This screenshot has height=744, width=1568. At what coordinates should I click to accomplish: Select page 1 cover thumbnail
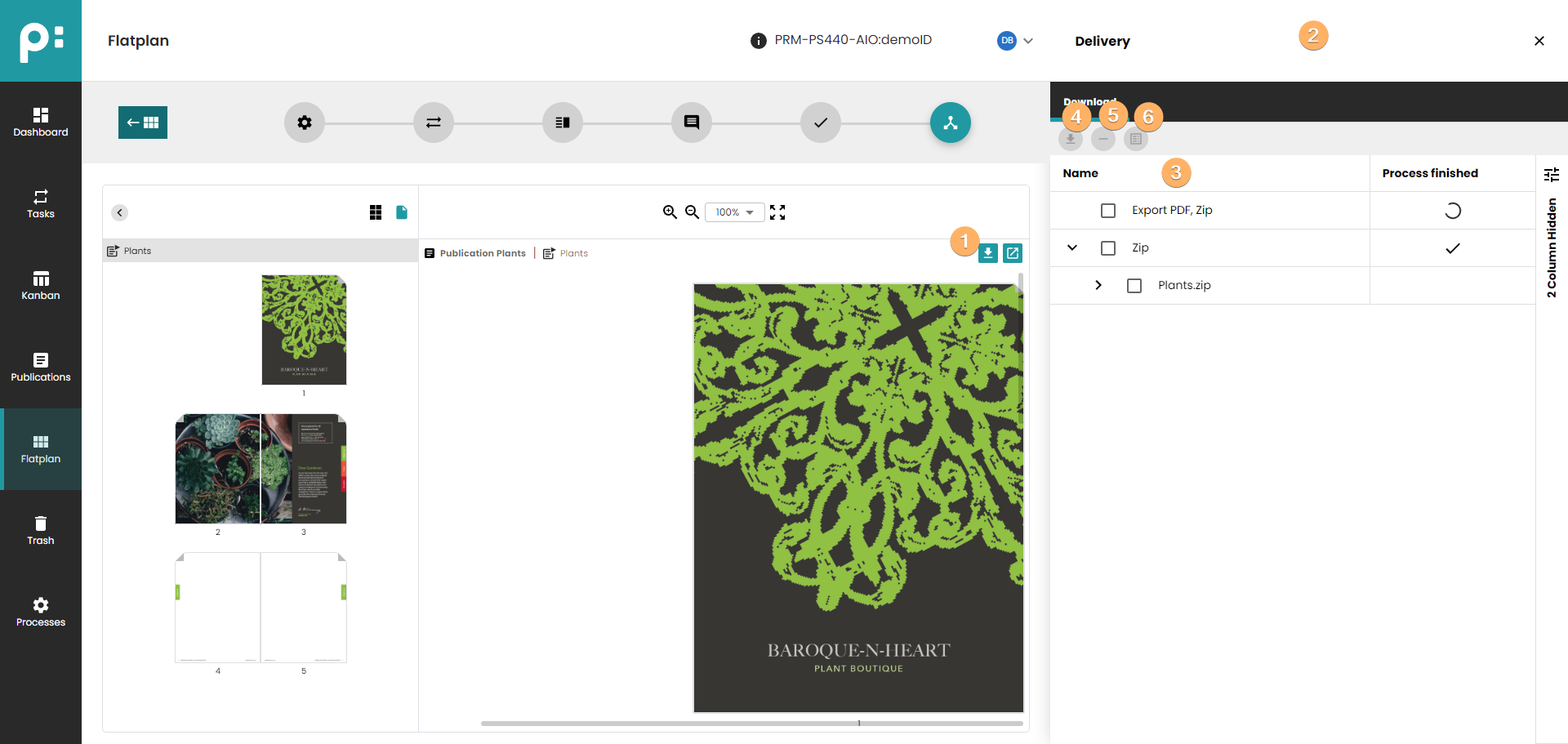point(304,330)
